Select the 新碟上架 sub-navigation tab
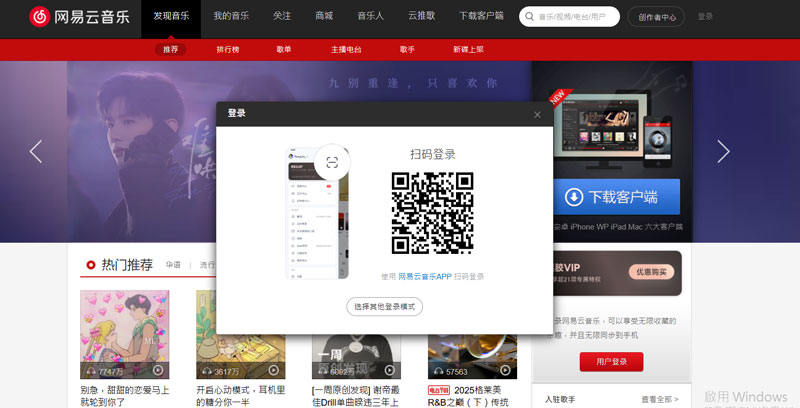Viewport: 800px width, 408px height. pos(468,49)
